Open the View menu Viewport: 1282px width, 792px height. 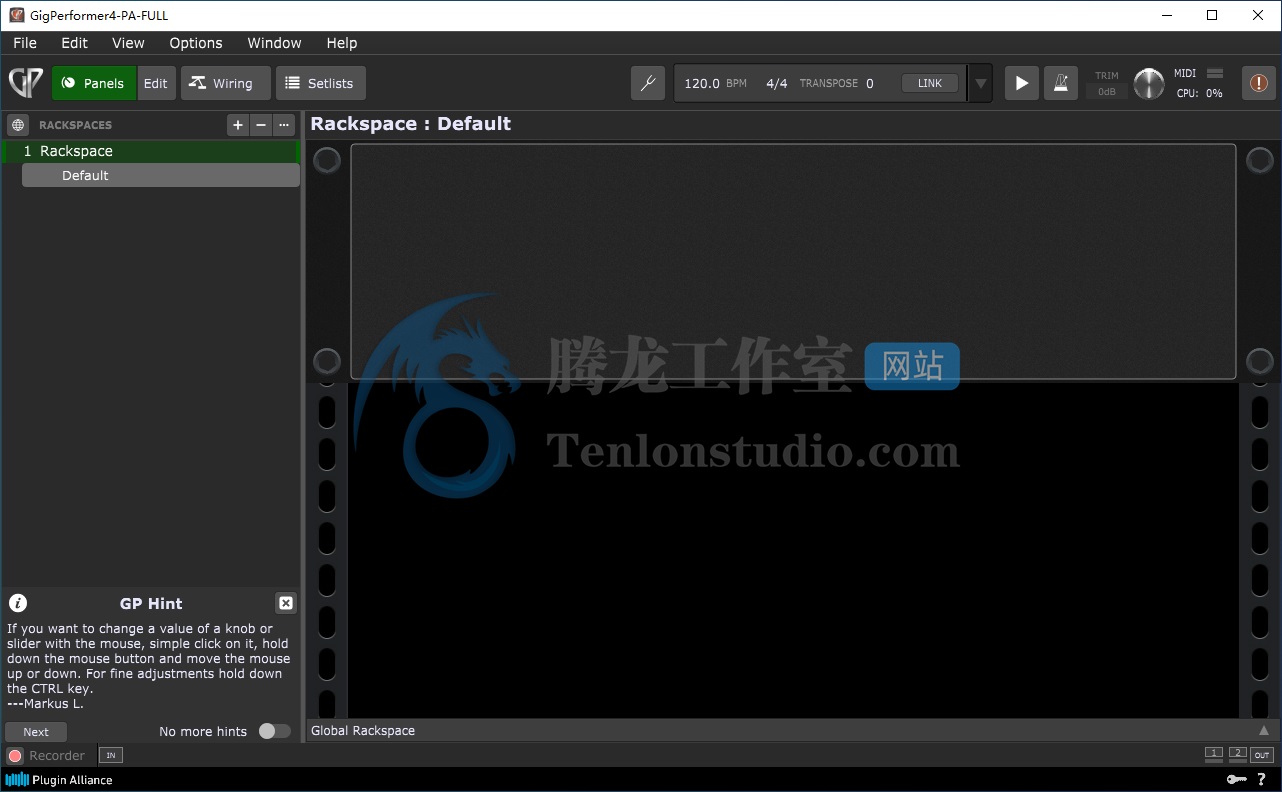point(128,43)
